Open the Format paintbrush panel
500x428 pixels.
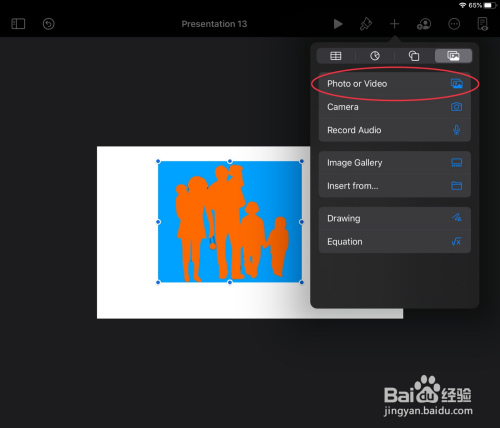(x=366, y=24)
